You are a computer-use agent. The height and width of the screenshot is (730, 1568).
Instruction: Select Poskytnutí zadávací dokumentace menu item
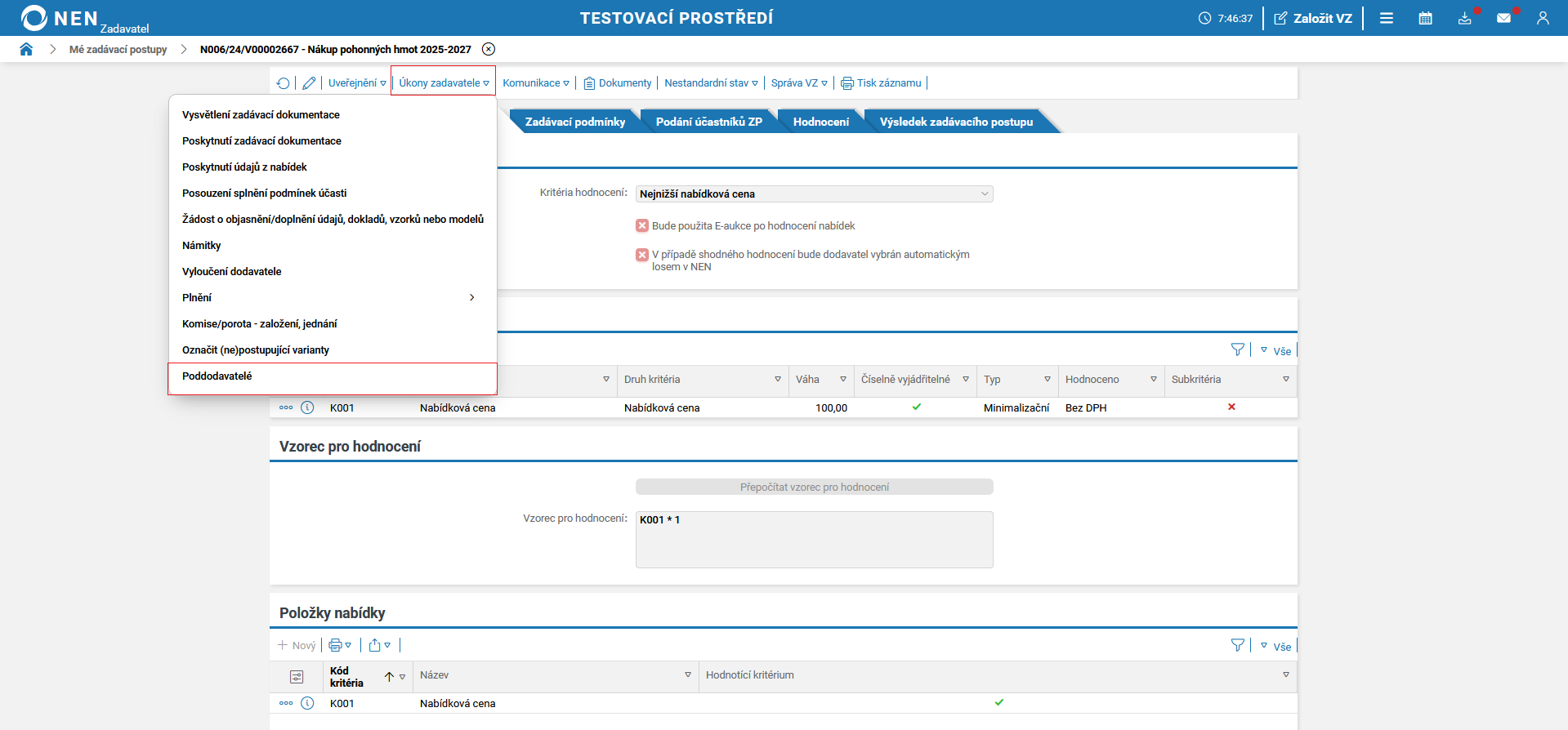click(333, 141)
